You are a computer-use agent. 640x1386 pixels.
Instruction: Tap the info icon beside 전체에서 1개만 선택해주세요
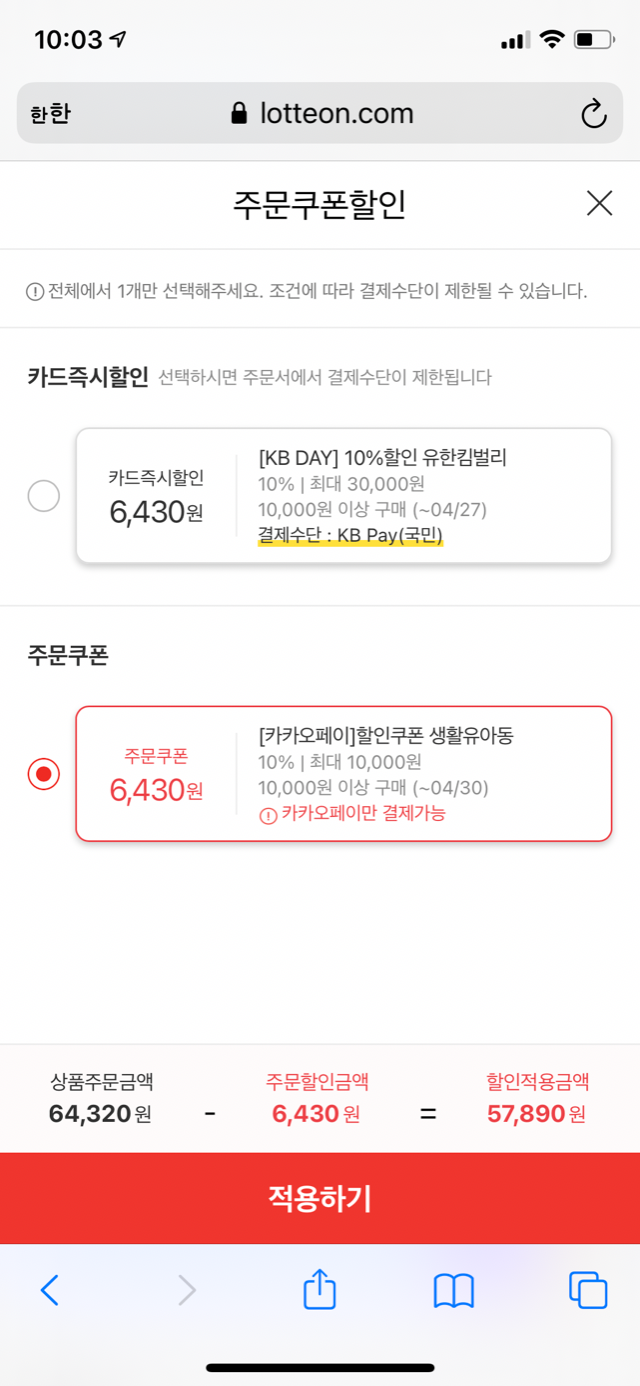click(x=34, y=292)
